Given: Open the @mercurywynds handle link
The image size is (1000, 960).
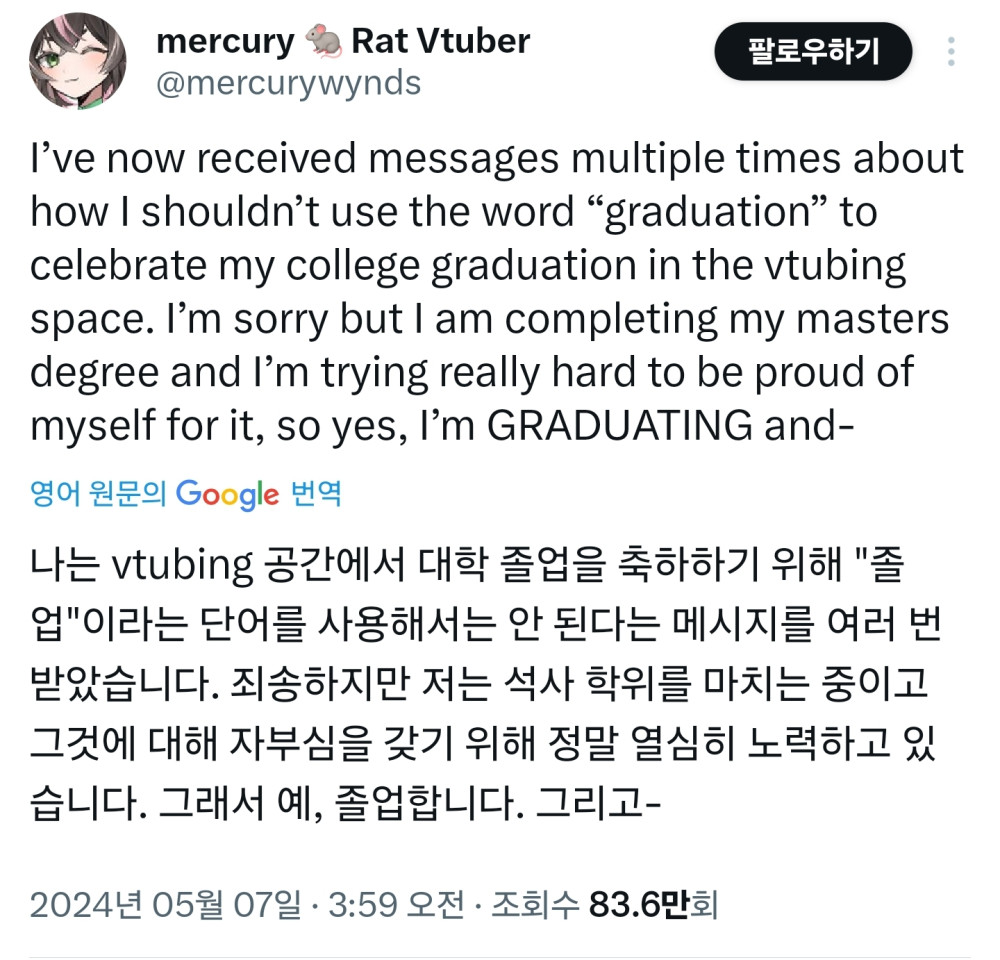Looking at the screenshot, I should [x=288, y=84].
